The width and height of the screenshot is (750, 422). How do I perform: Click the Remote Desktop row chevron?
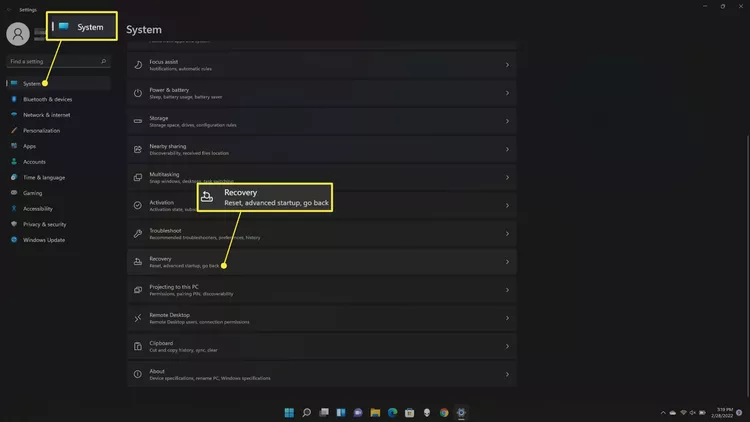click(507, 318)
